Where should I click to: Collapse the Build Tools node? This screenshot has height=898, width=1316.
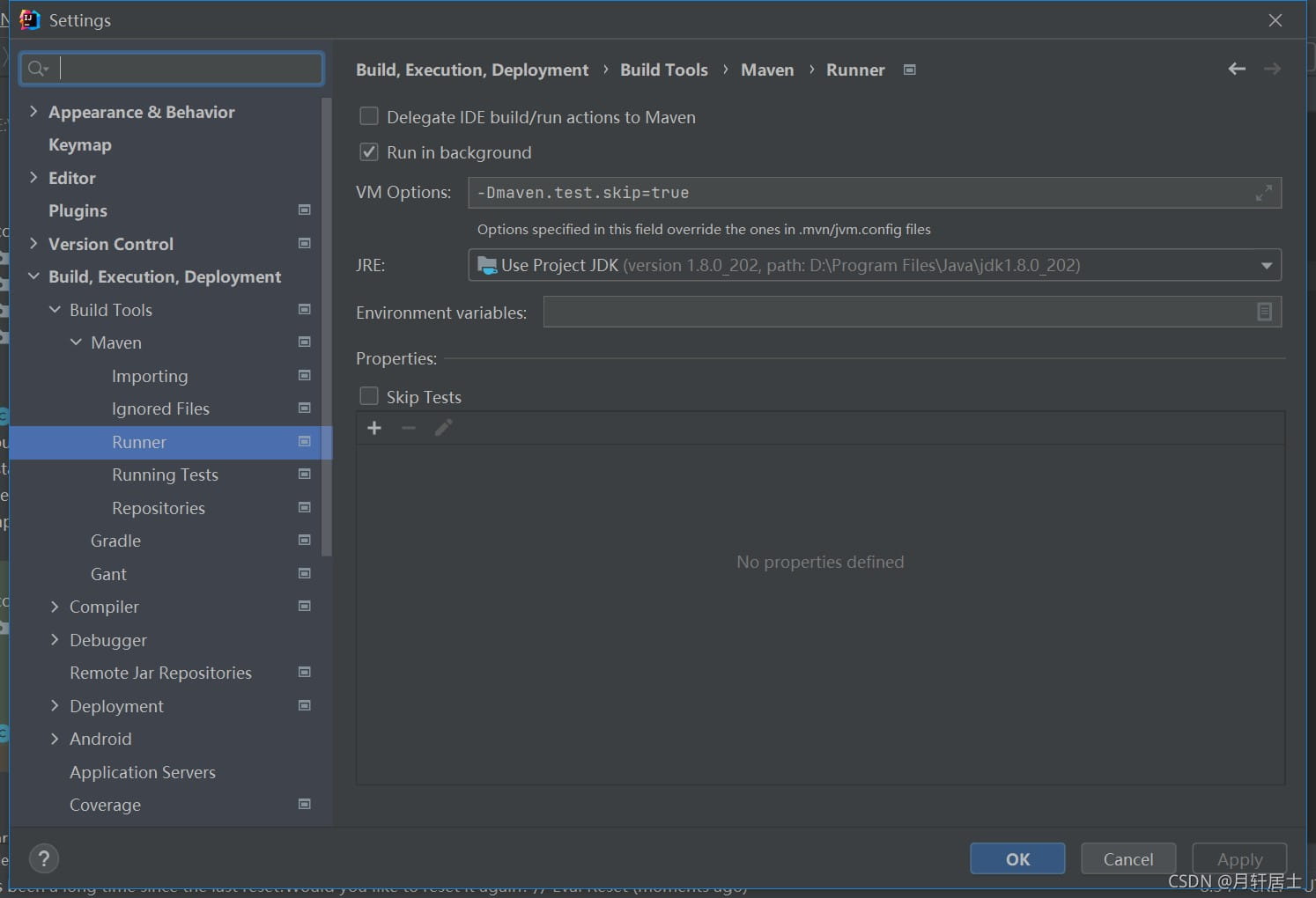click(x=55, y=309)
